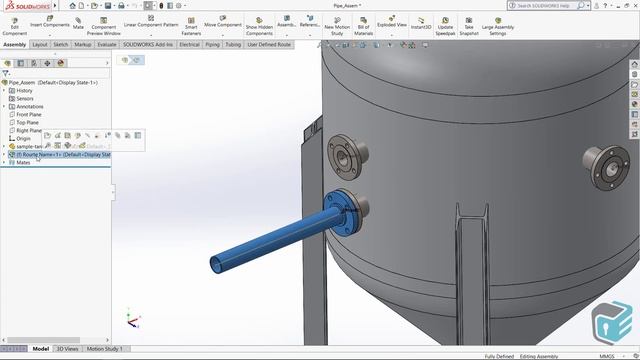Click Show Hidden Components
The height and width of the screenshot is (360, 640).
point(259,27)
